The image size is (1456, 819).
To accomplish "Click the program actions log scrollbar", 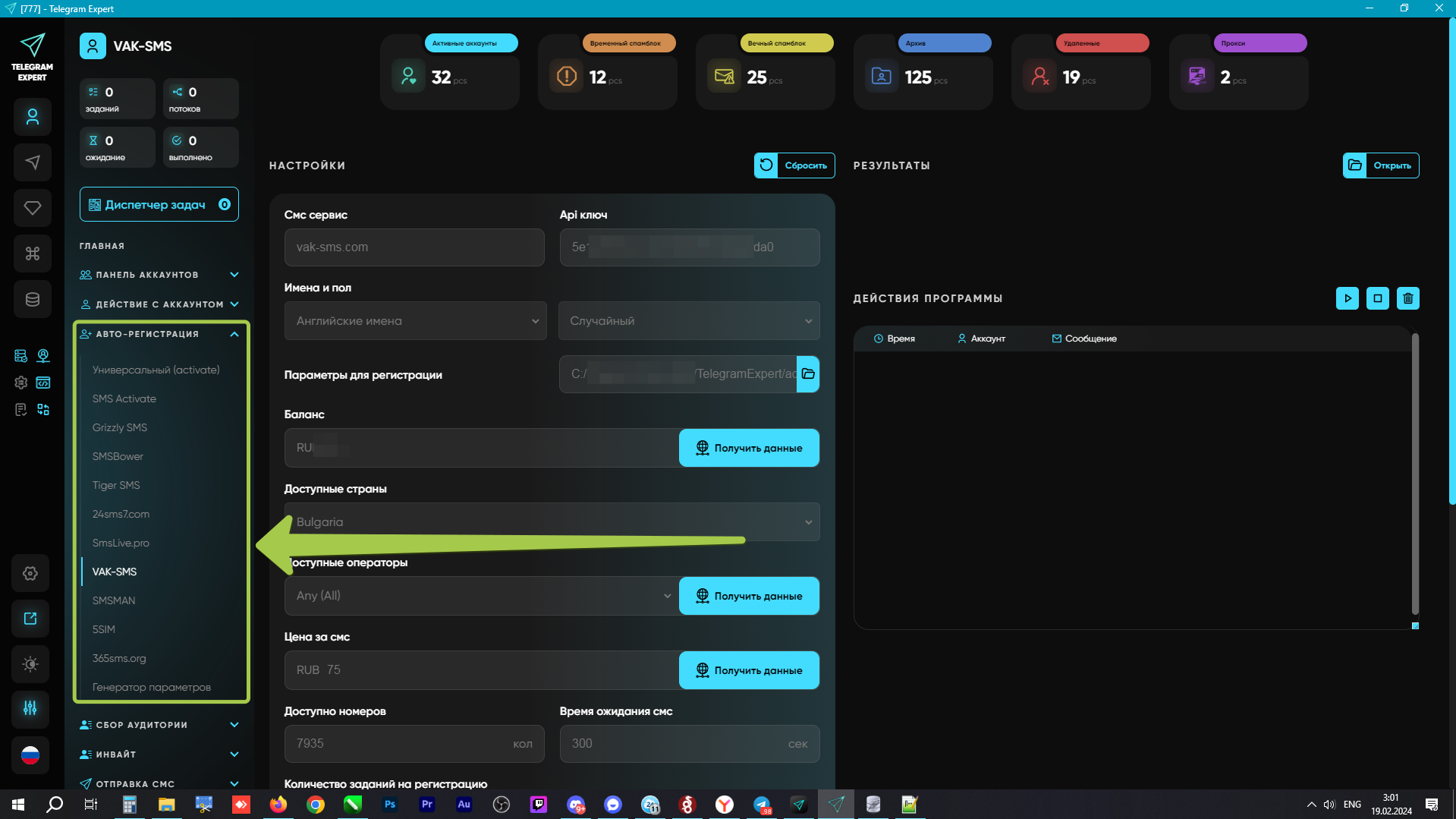I will pyautogui.click(x=1415, y=474).
